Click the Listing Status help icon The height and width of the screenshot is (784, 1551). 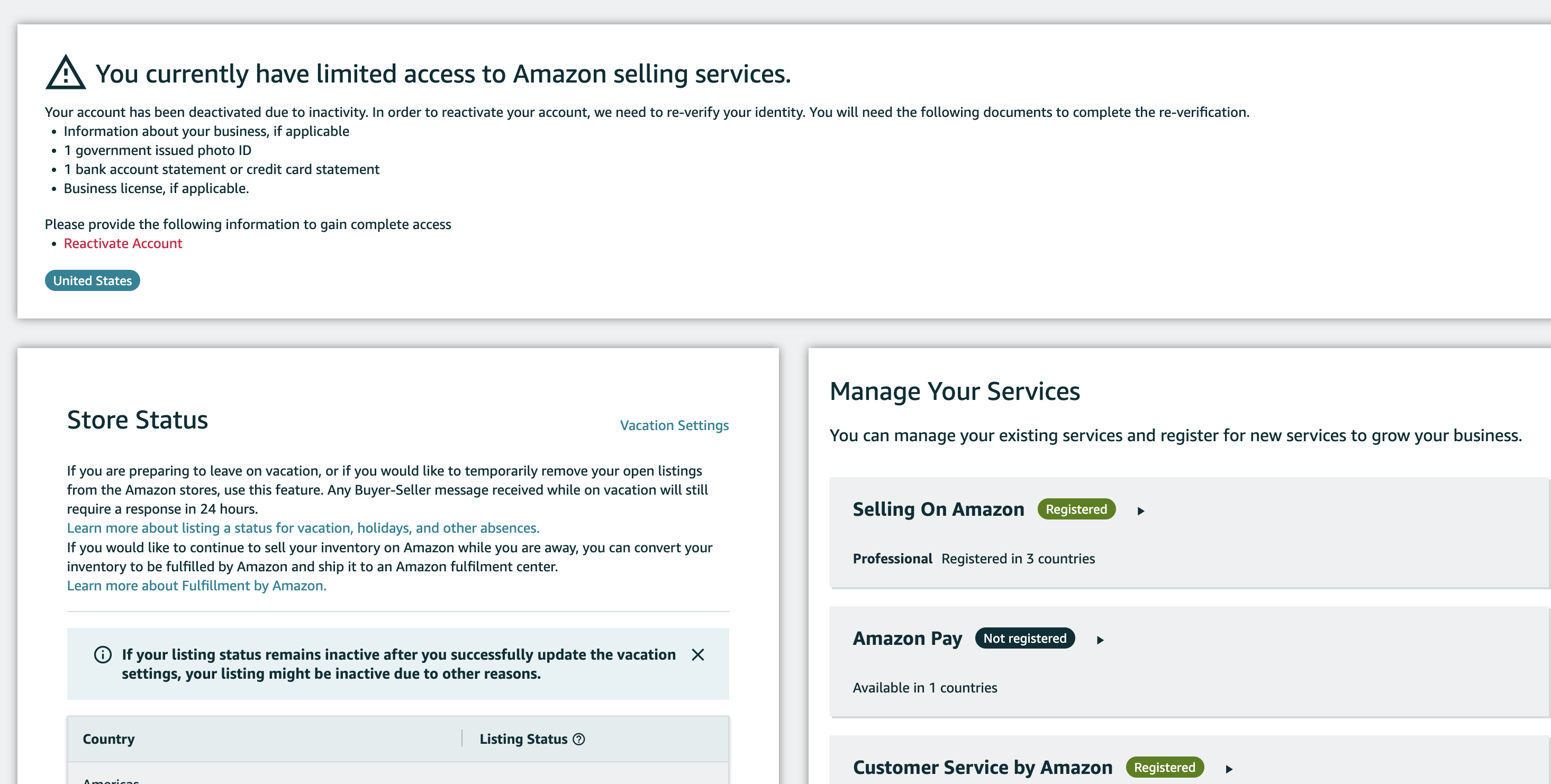click(x=578, y=740)
